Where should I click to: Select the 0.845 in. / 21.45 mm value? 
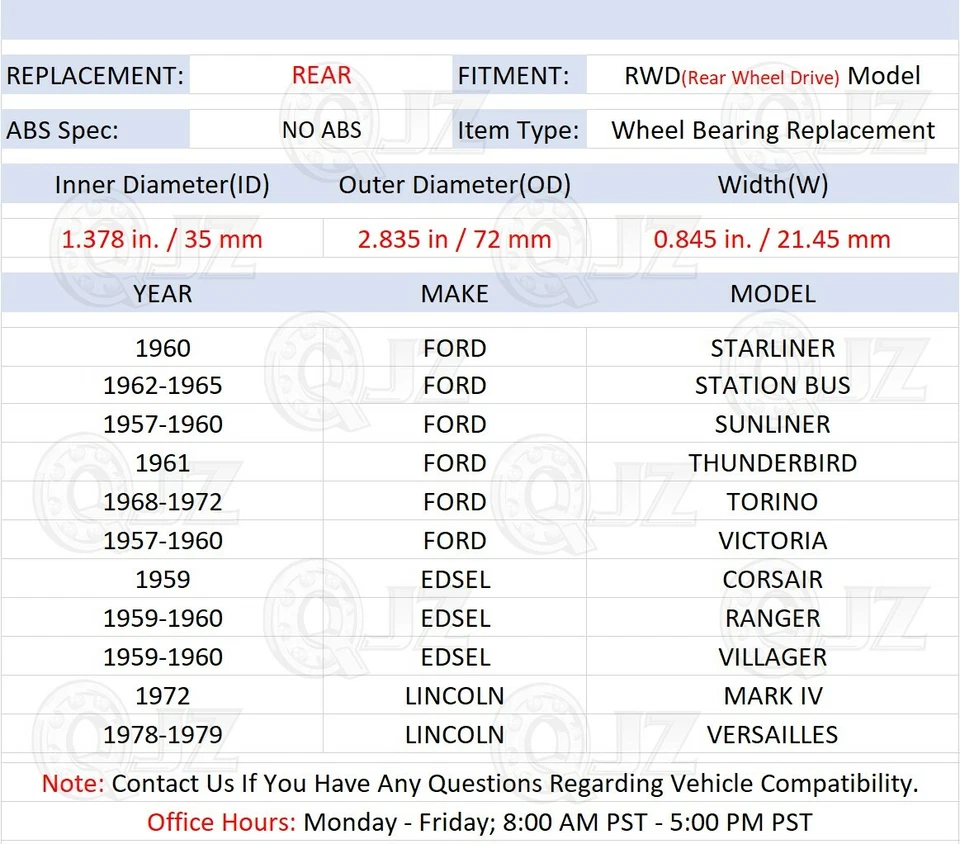(x=772, y=239)
